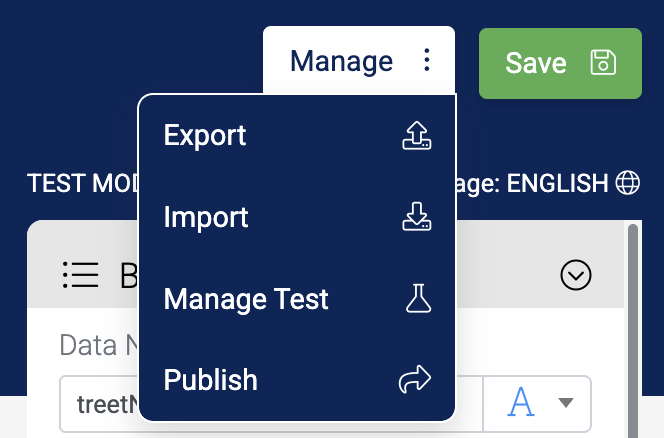Choose Import from the Manage menu

tap(297, 216)
